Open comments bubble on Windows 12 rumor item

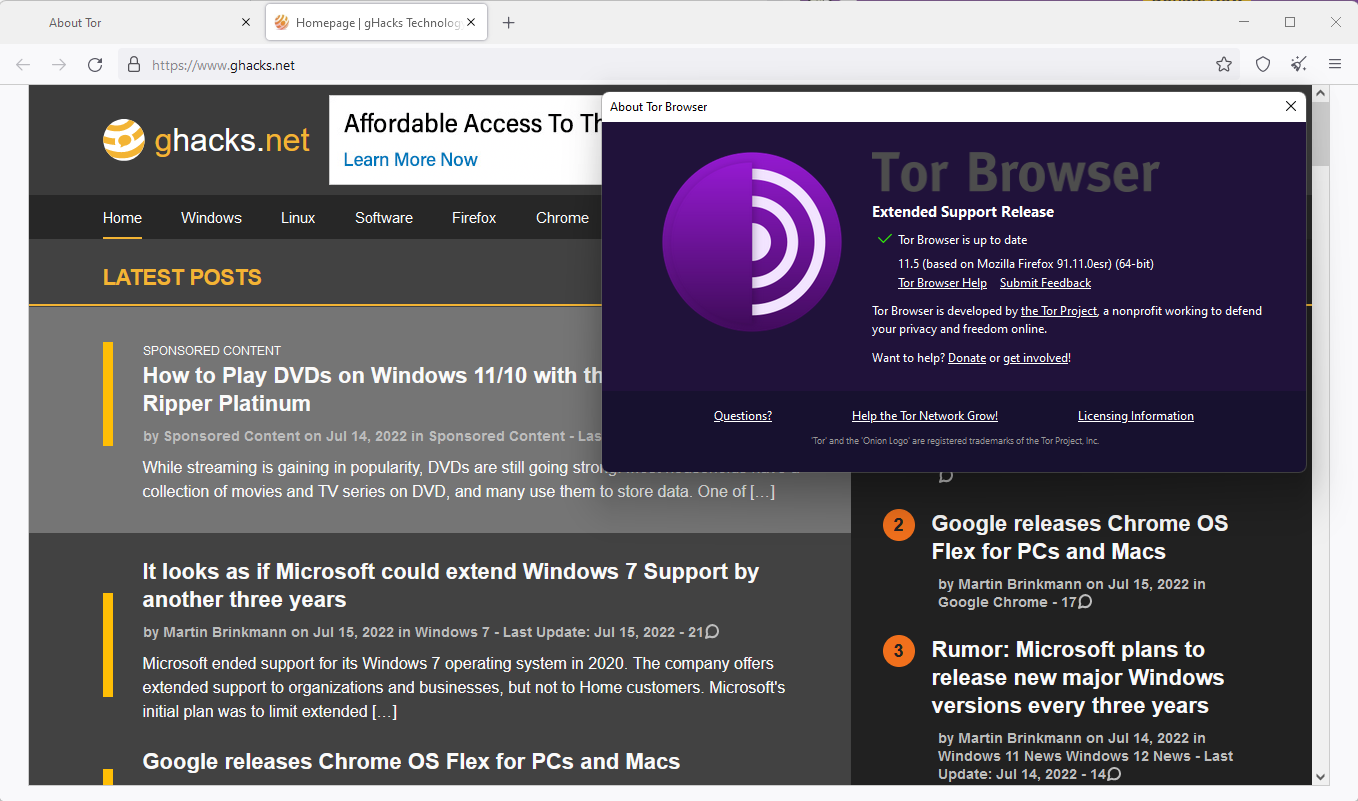click(x=1114, y=774)
